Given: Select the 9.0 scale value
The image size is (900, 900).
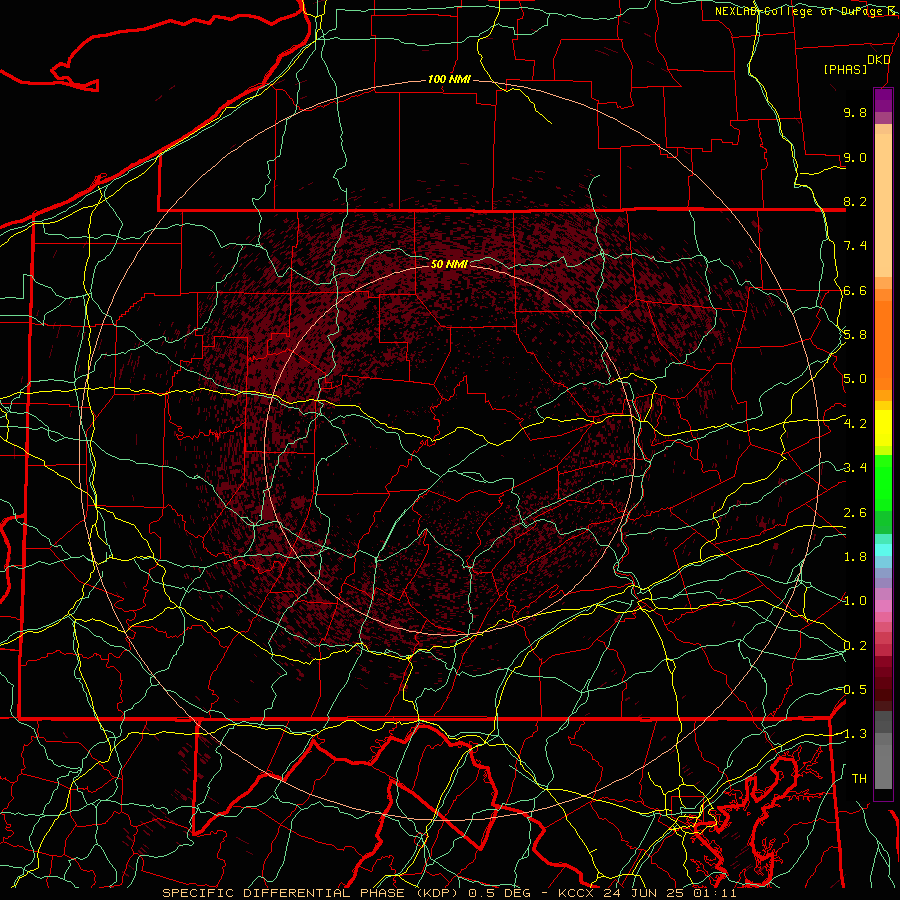Looking at the screenshot, I should coord(855,157).
